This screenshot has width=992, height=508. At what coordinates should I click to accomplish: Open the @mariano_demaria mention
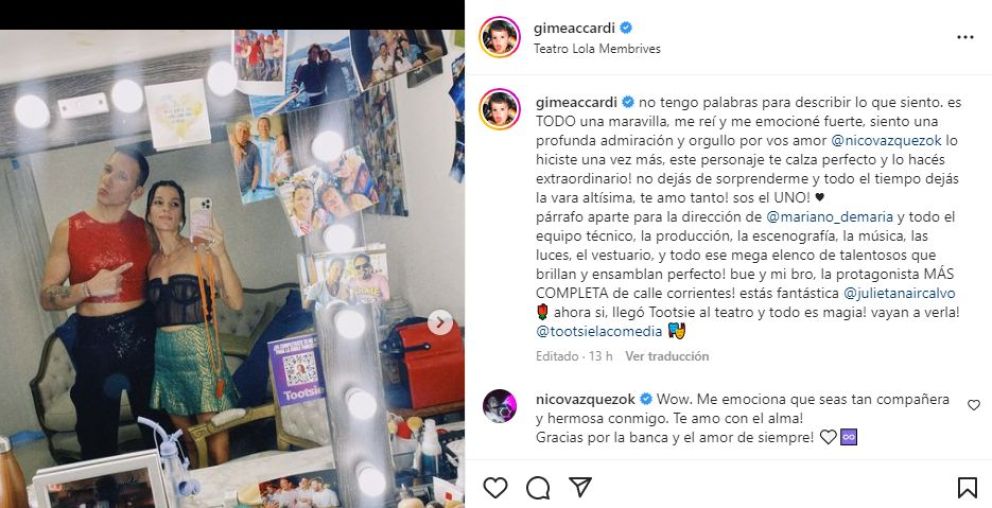click(x=829, y=217)
